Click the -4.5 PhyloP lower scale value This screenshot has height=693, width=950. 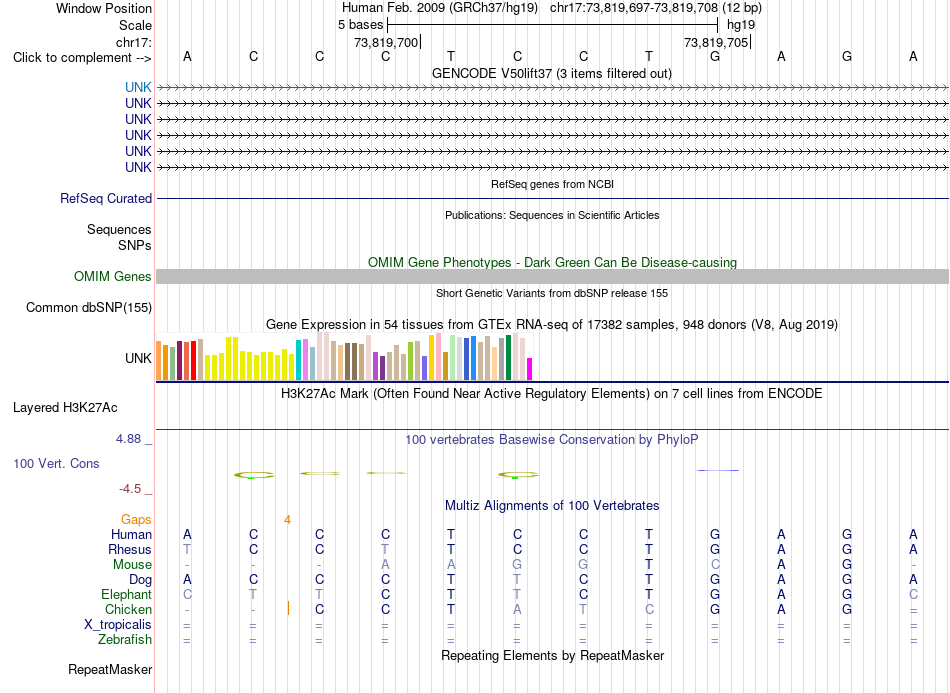(x=130, y=488)
